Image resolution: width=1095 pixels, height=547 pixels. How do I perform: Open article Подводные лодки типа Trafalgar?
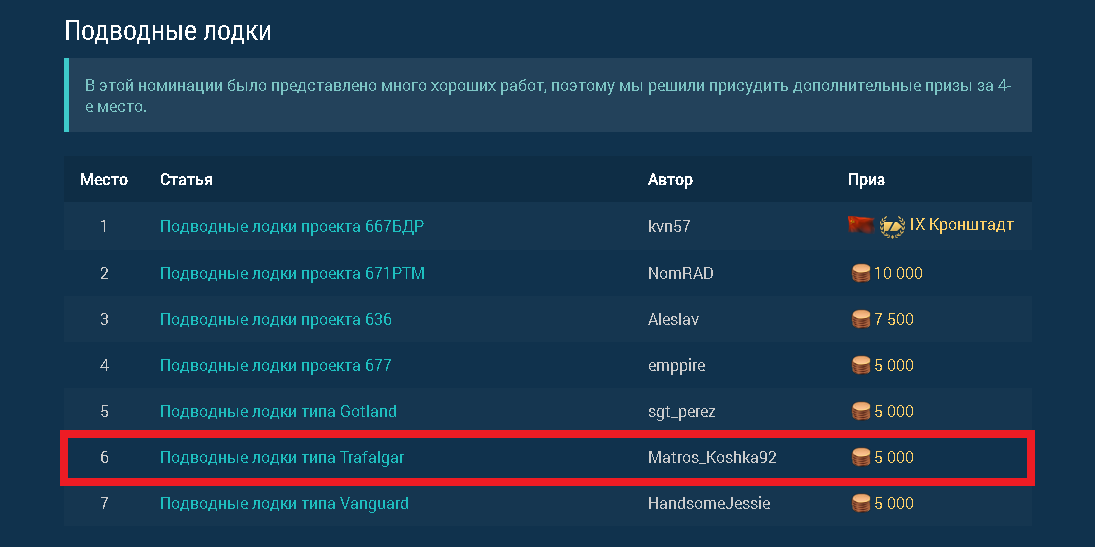click(x=282, y=458)
